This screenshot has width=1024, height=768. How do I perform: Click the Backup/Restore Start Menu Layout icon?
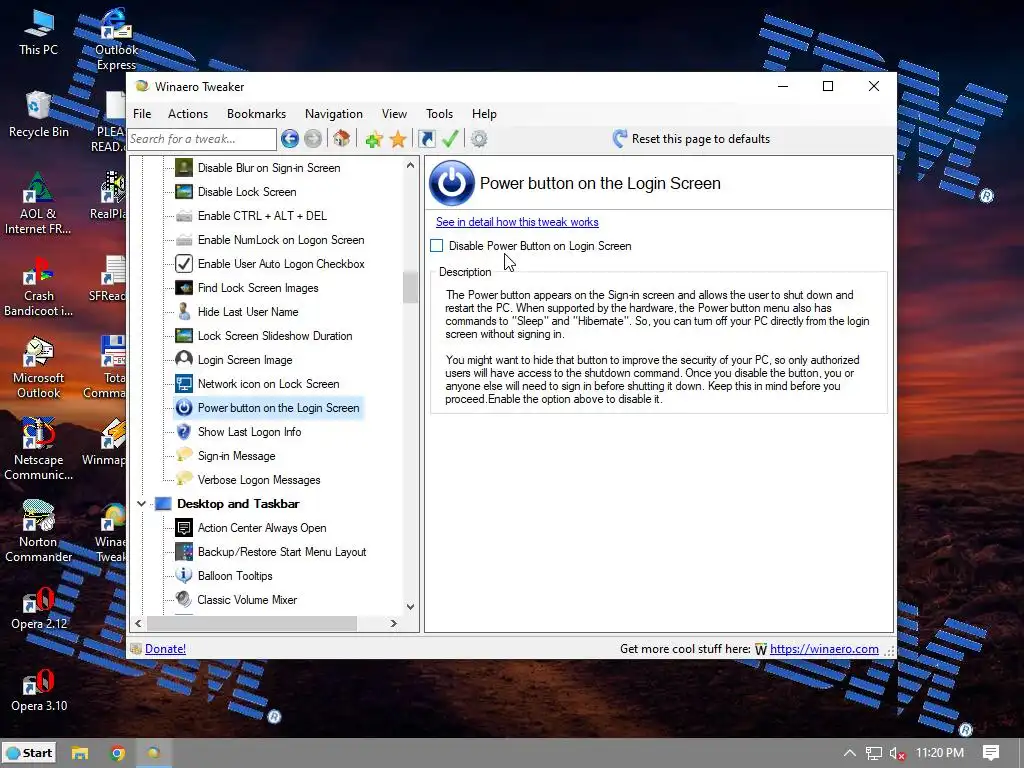pyautogui.click(x=184, y=552)
